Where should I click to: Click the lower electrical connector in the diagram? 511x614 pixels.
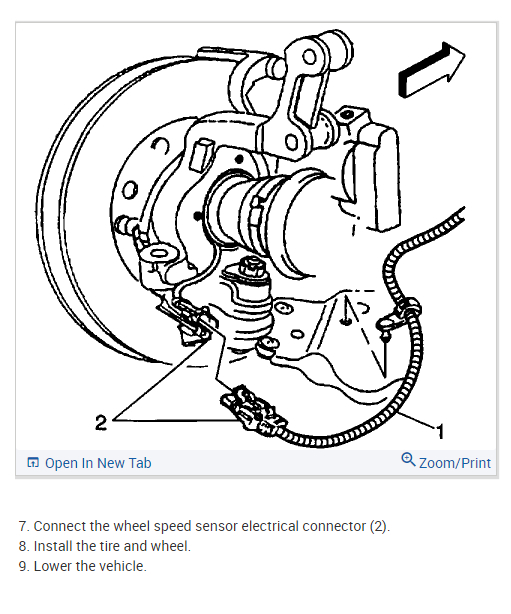pyautogui.click(x=254, y=410)
